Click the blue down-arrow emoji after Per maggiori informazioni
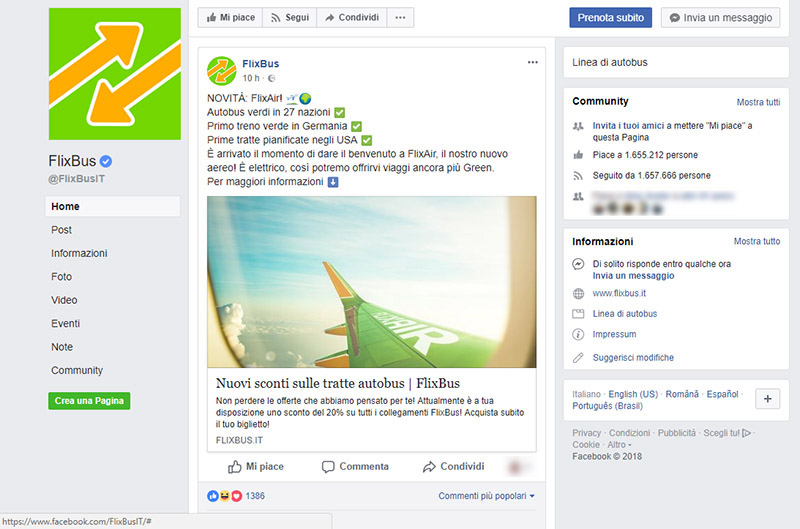The image size is (800, 529). (x=333, y=182)
